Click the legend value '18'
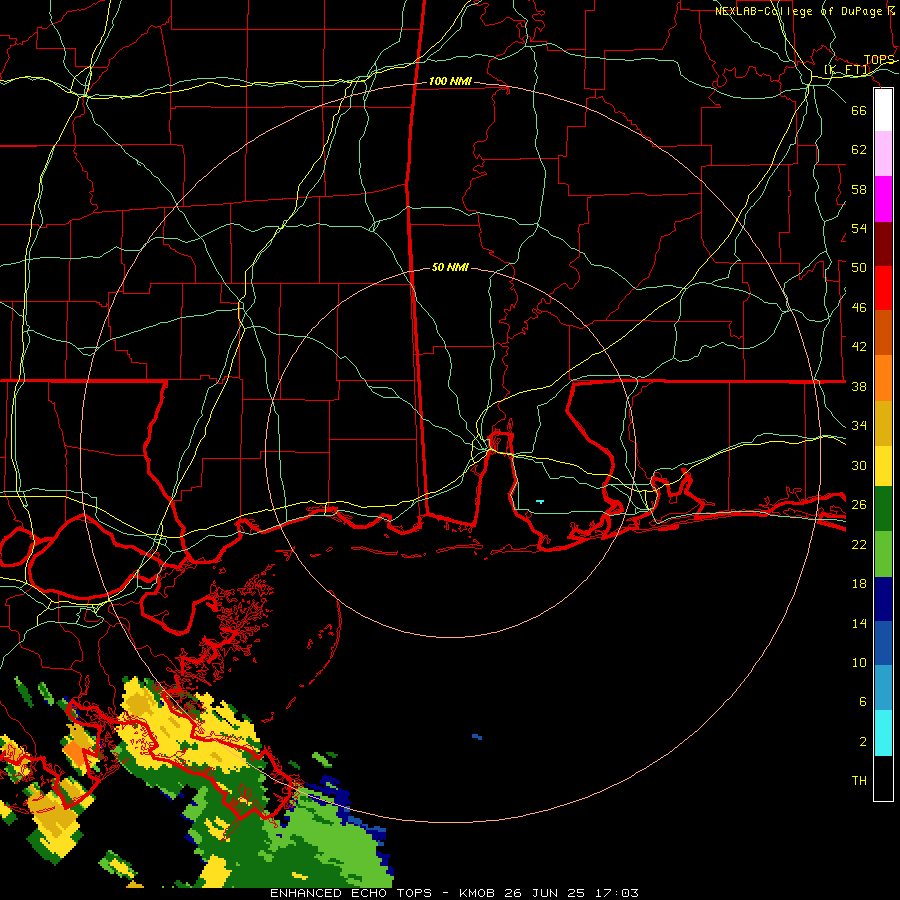The image size is (900, 900). tap(859, 584)
